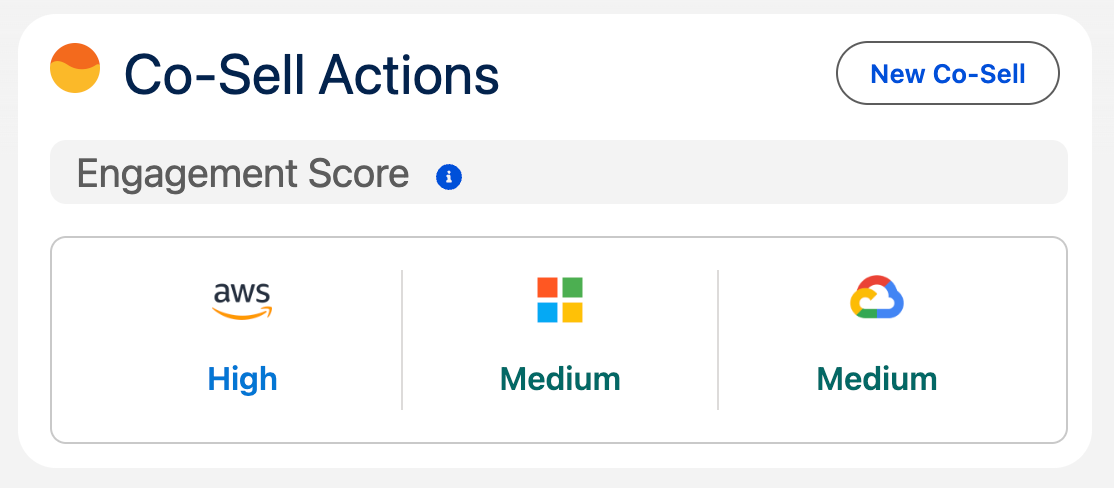The image size is (1114, 488).
Task: Select the Google Cloud logo
Action: (x=877, y=298)
